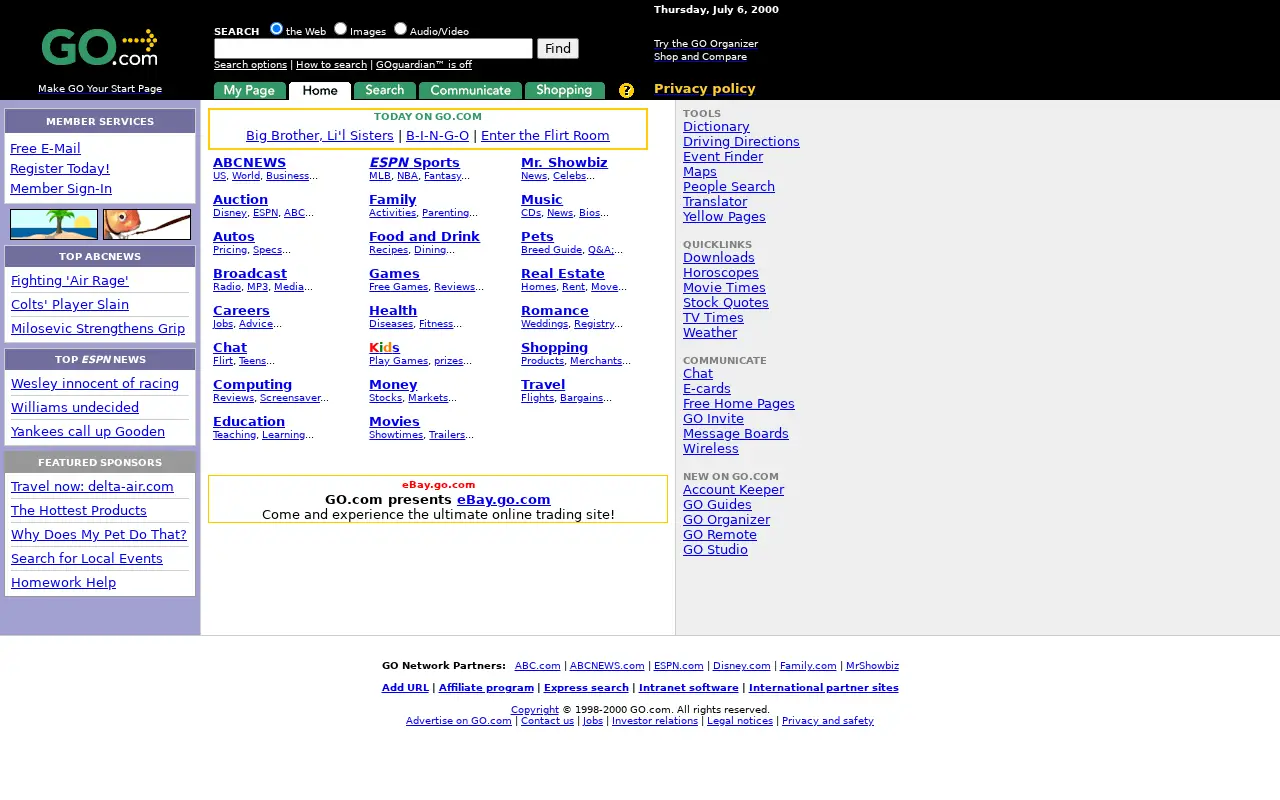Open the Real Estate category
This screenshot has width=1280, height=800.
tap(563, 273)
